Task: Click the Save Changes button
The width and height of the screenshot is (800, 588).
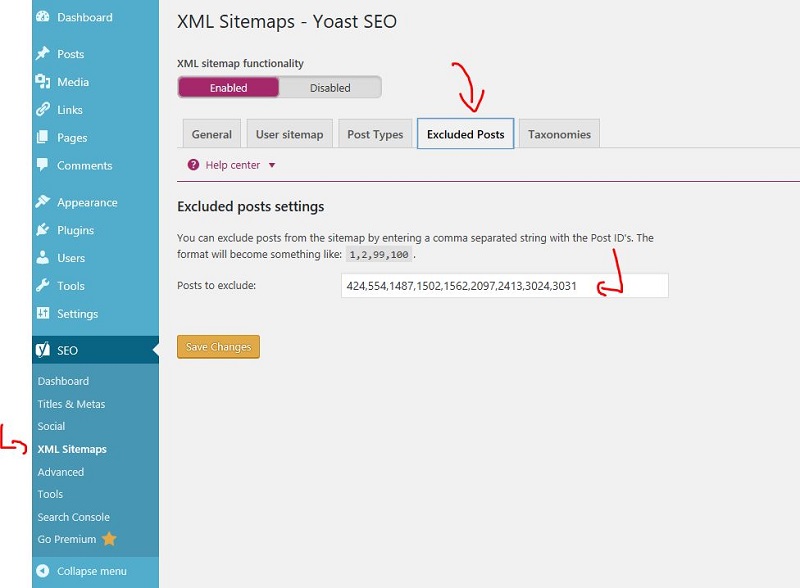Action: click(x=218, y=347)
